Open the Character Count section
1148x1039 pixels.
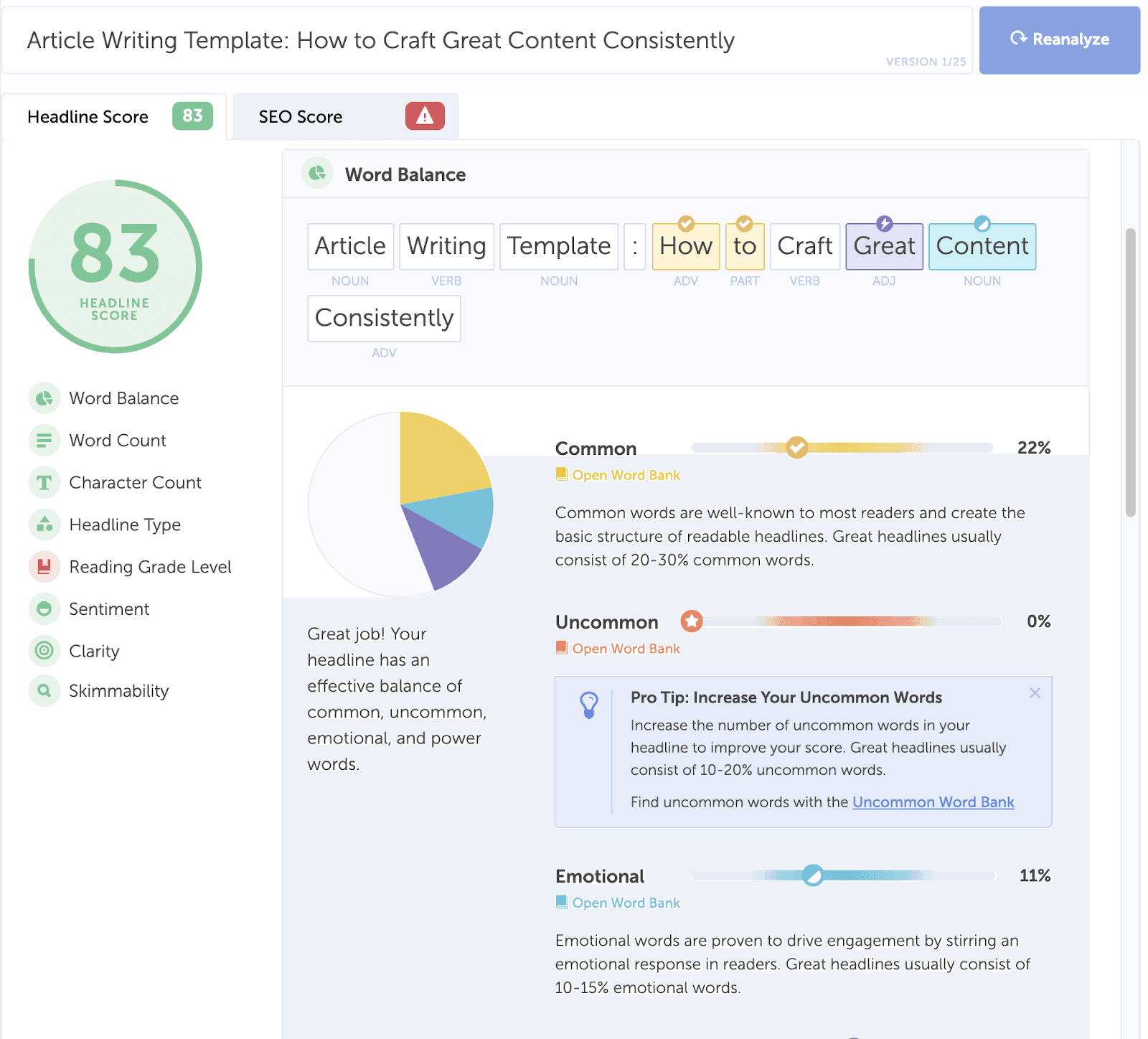pyautogui.click(x=44, y=482)
